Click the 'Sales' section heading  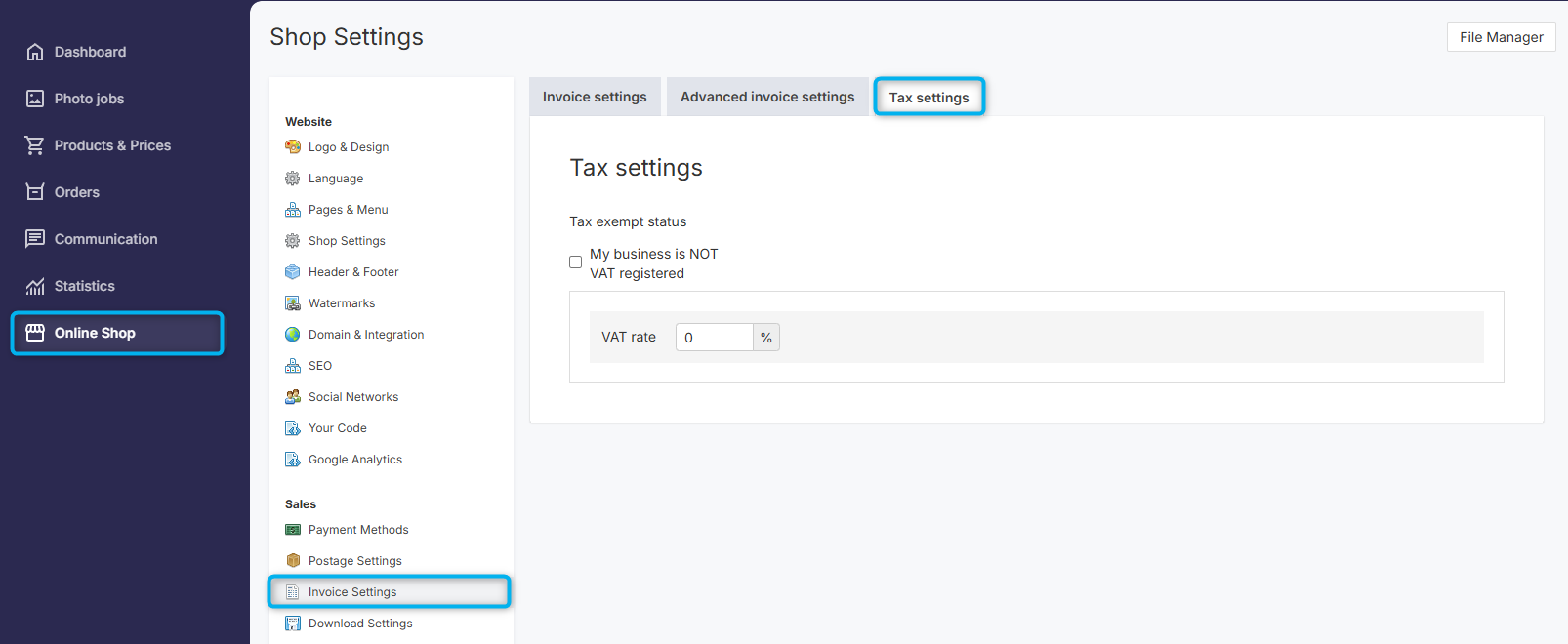(x=301, y=504)
